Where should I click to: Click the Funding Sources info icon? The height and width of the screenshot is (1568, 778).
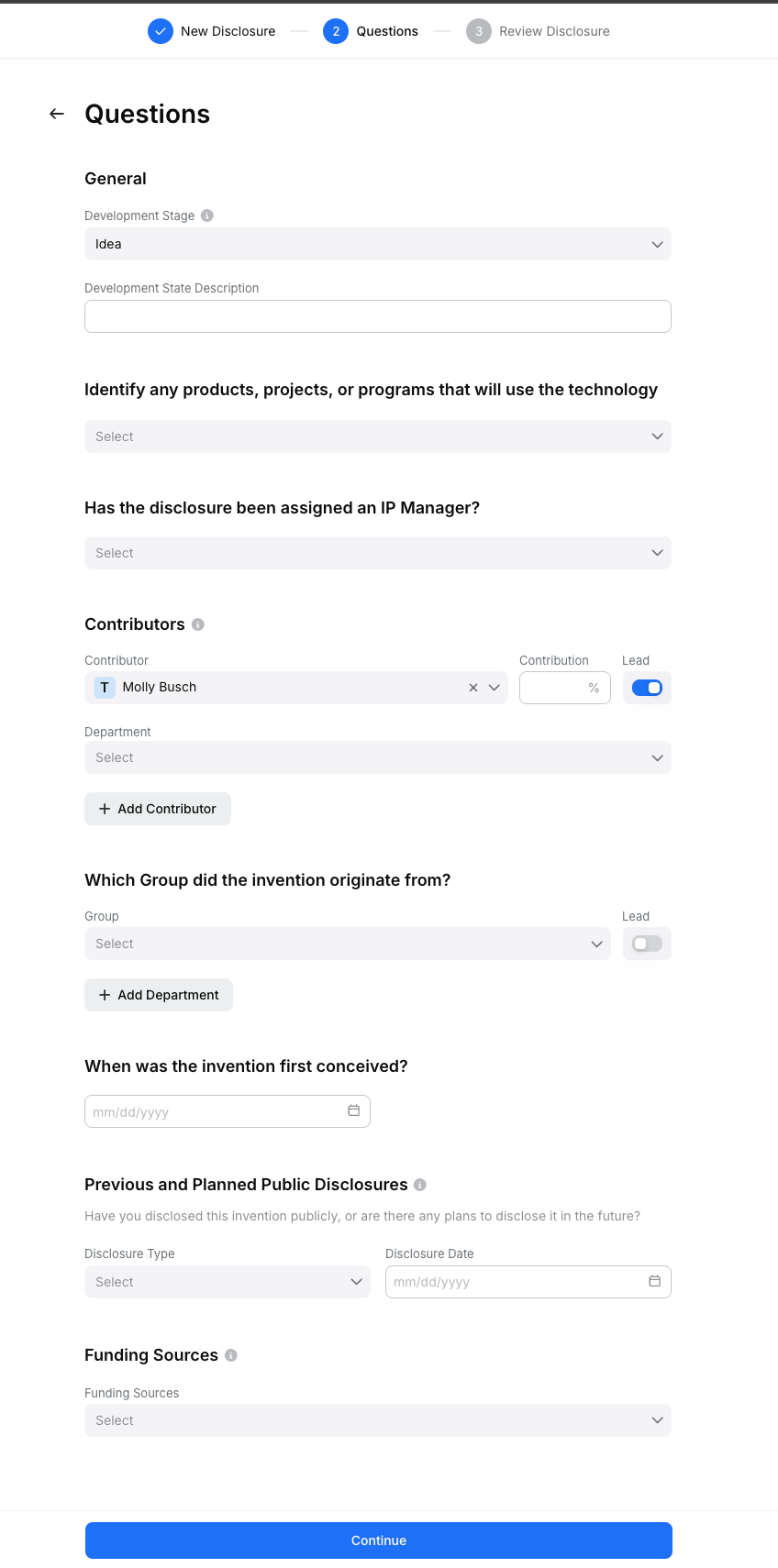(231, 1355)
